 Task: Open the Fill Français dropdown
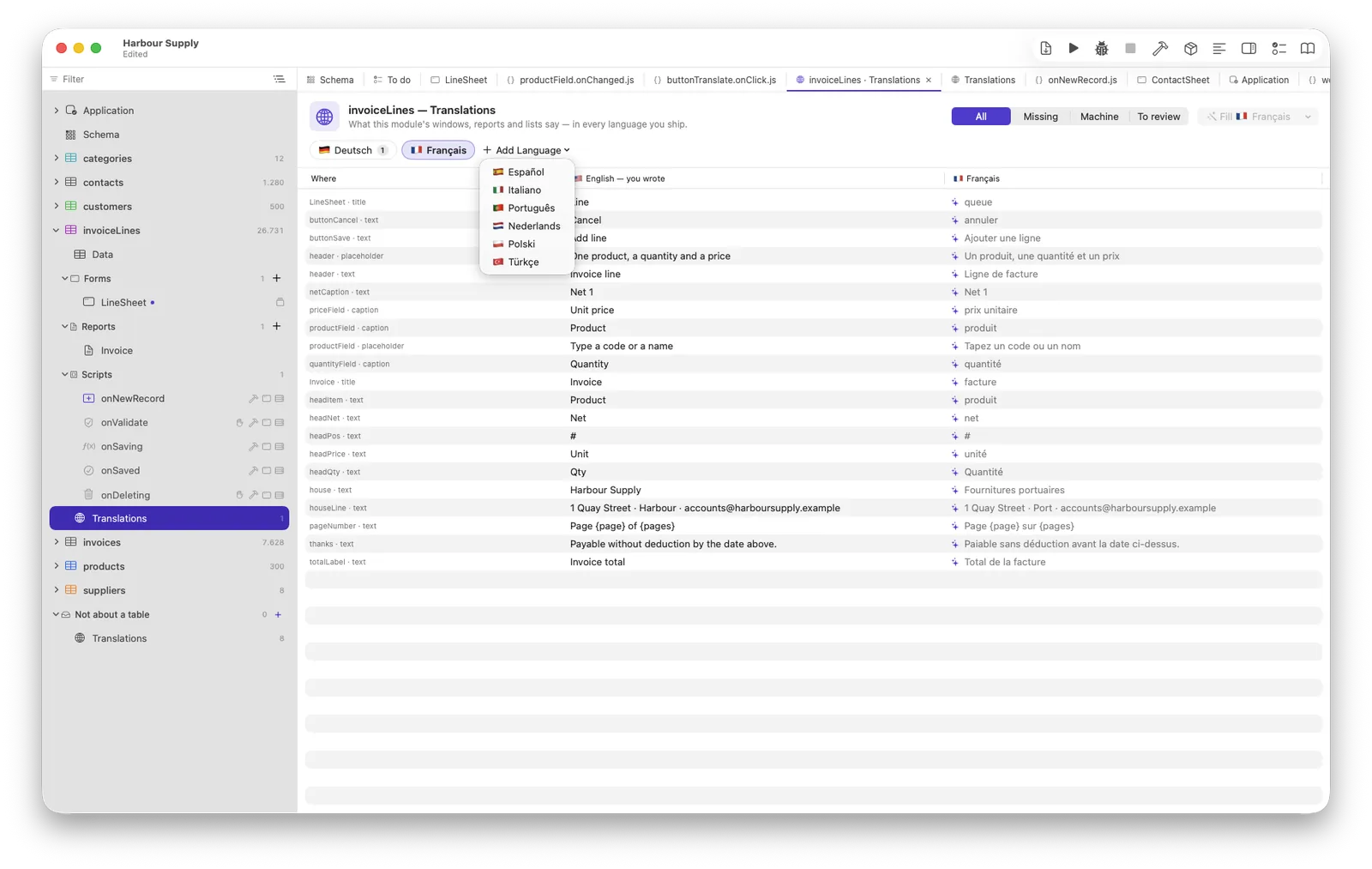point(1259,117)
